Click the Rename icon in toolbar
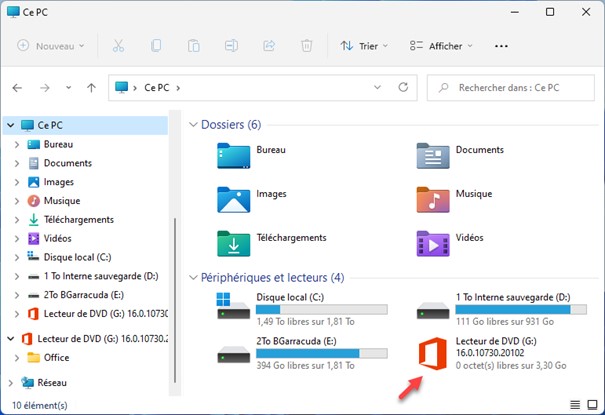This screenshot has width=605, height=415. point(231,46)
